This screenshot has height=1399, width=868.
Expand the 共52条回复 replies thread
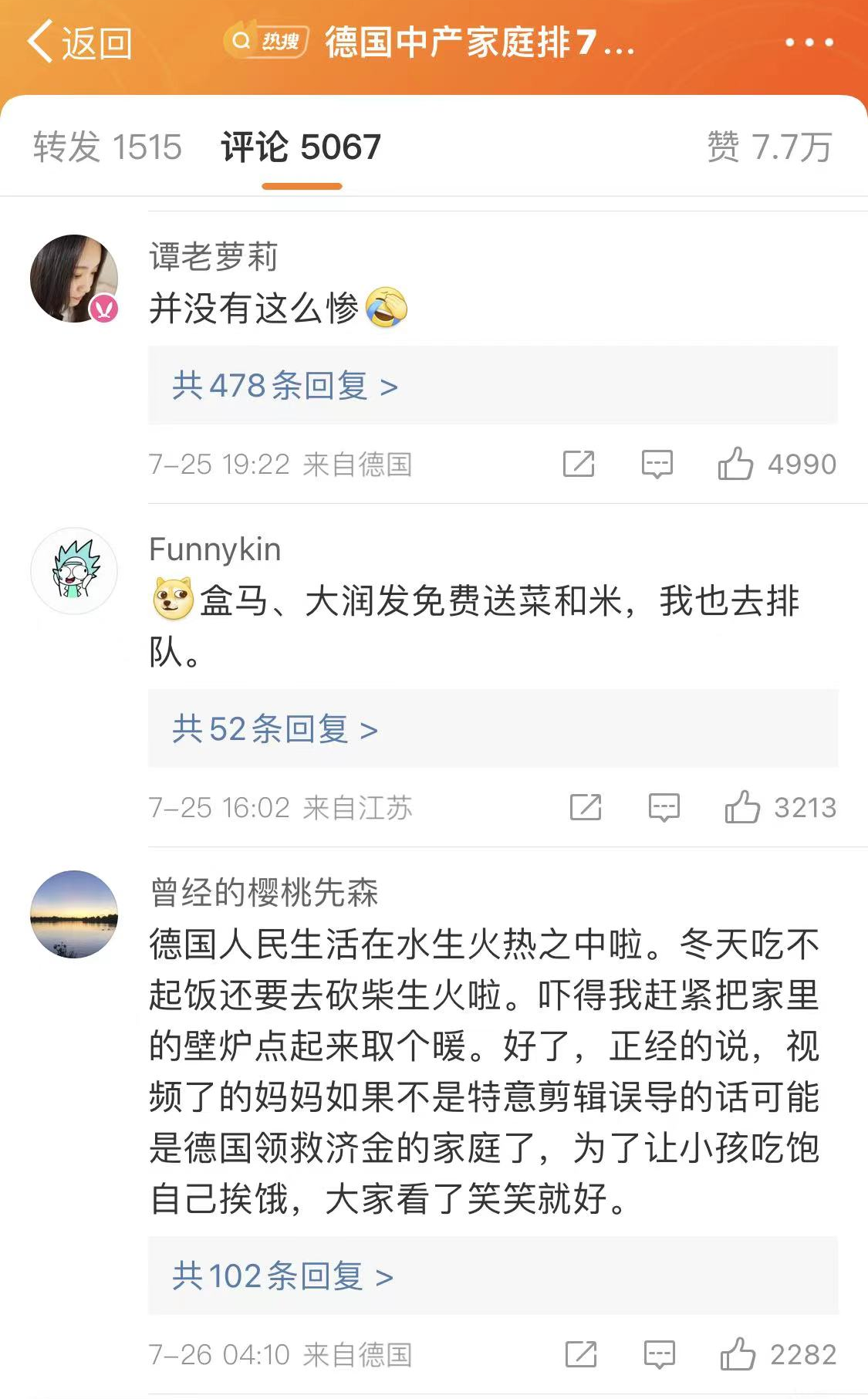(x=275, y=729)
